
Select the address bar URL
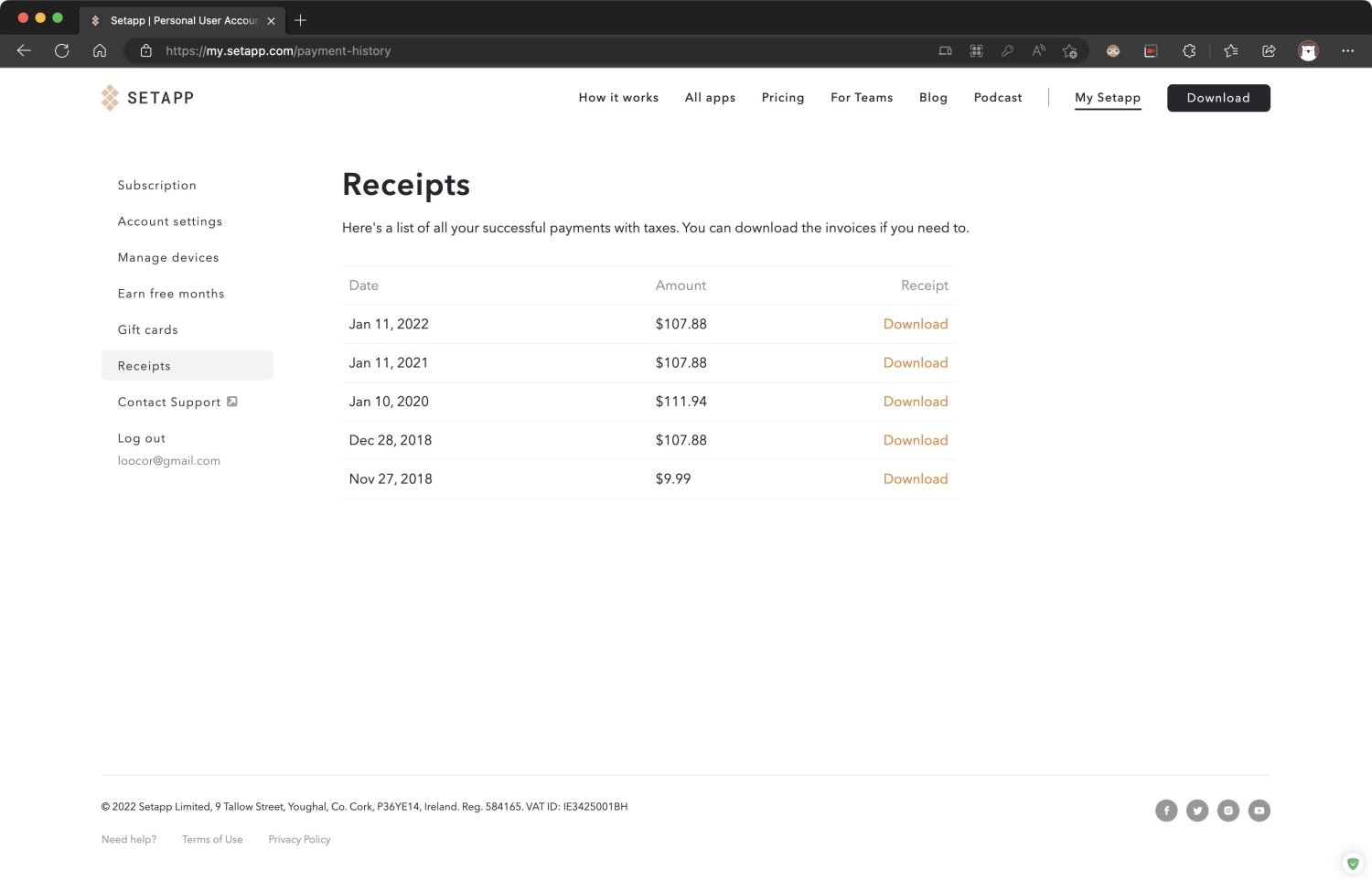click(279, 50)
